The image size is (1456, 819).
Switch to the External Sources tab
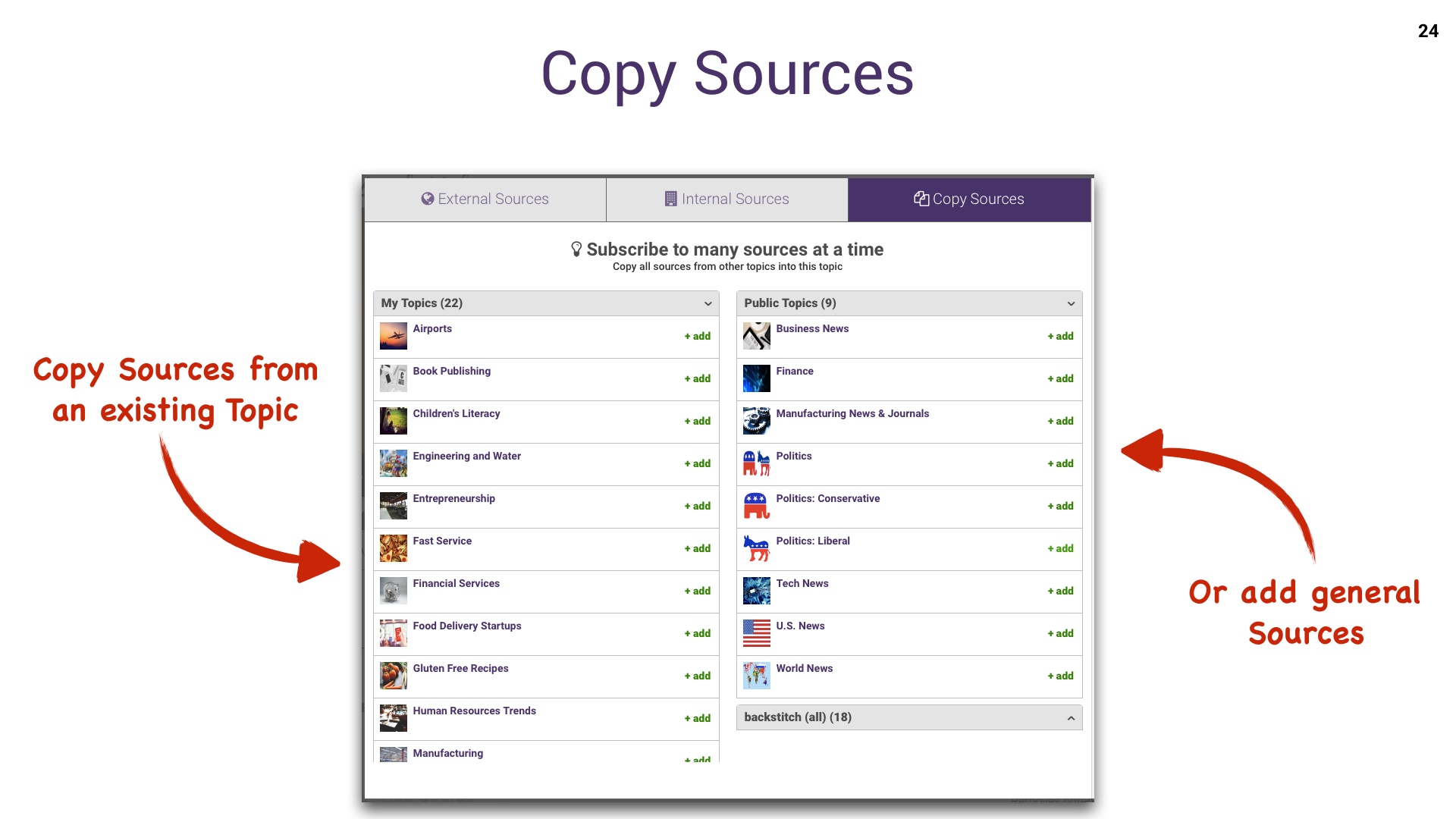point(486,199)
